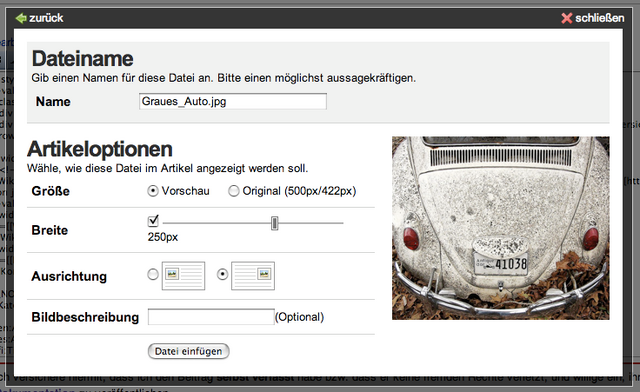Click the red X close icon

click(567, 18)
